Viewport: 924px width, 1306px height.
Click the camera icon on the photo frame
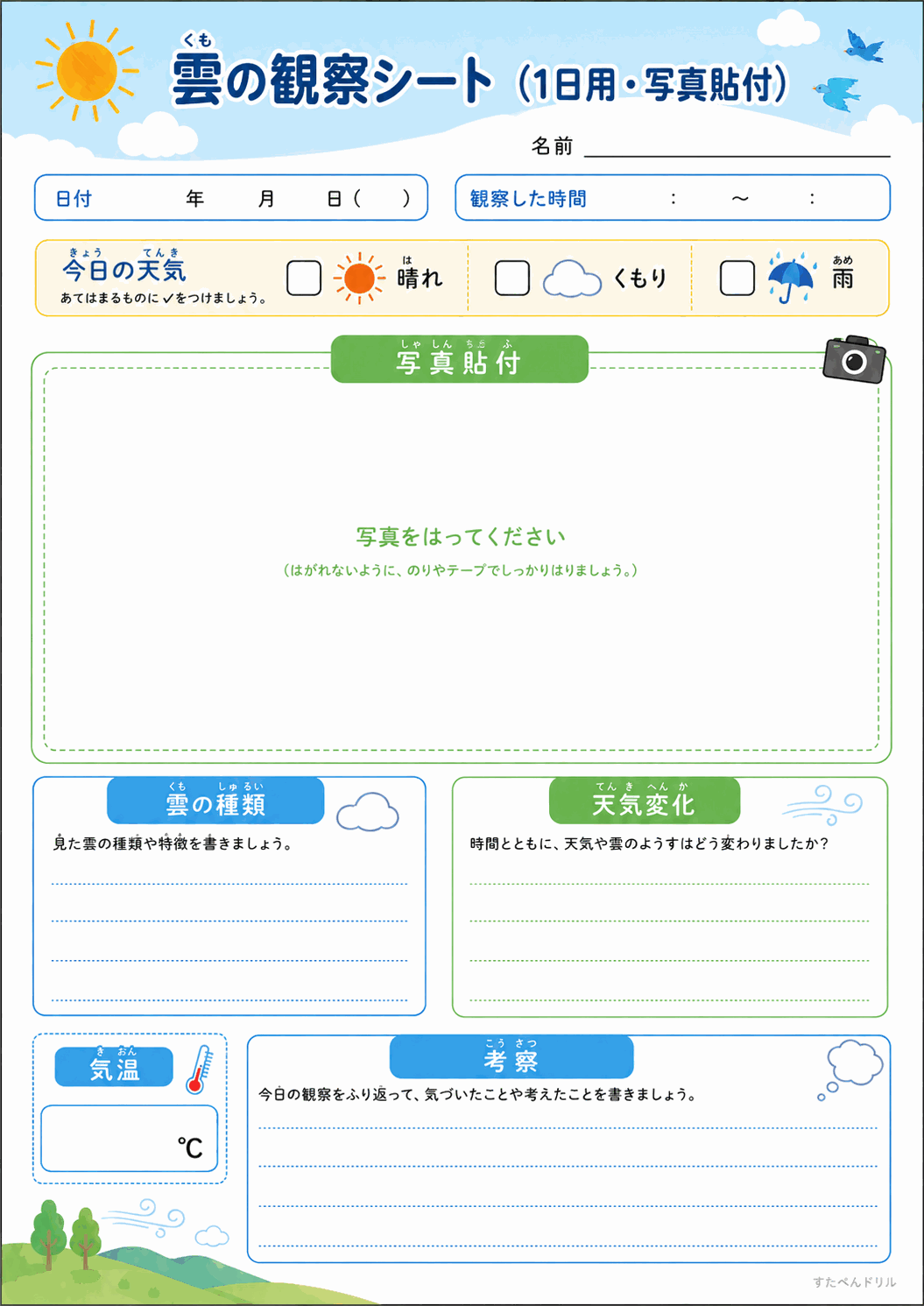(x=854, y=359)
